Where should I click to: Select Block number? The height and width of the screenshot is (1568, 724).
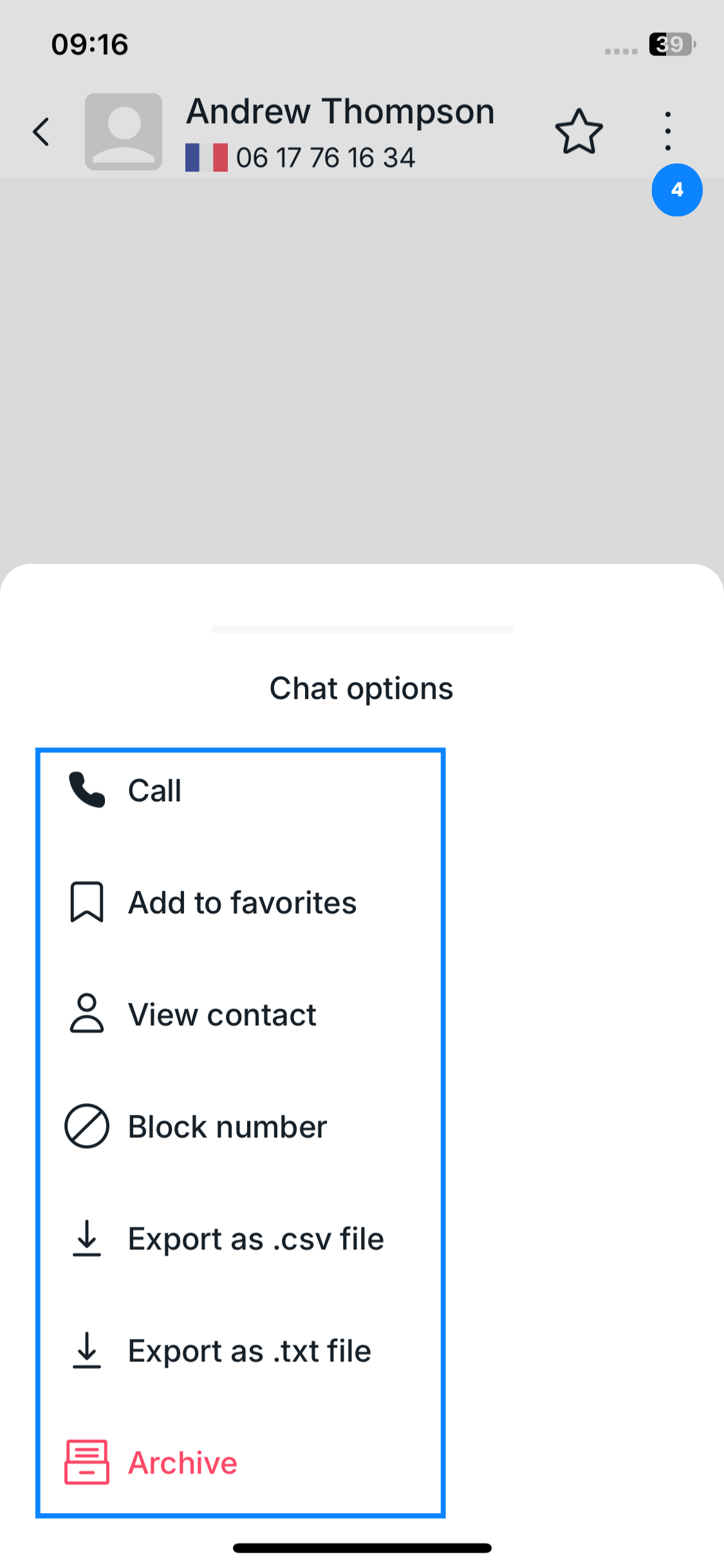coord(227,1126)
